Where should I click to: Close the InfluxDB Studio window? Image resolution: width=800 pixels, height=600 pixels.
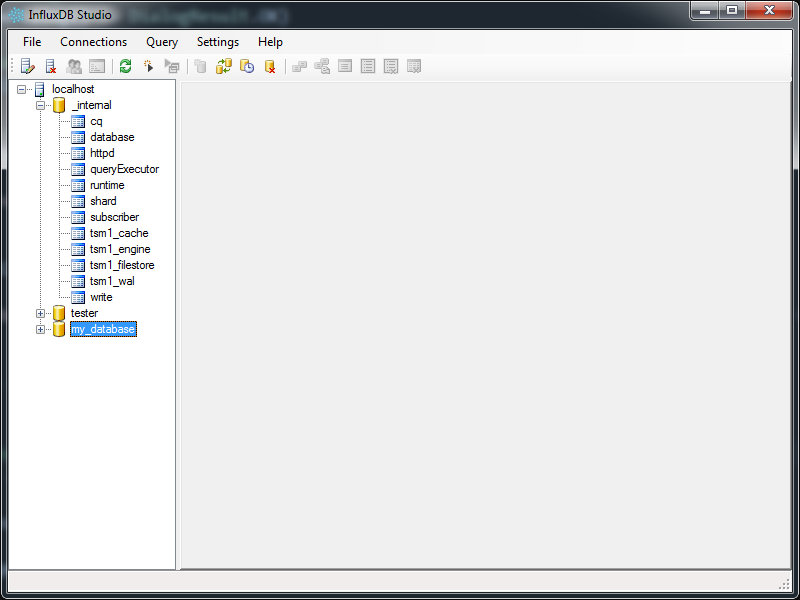[769, 11]
